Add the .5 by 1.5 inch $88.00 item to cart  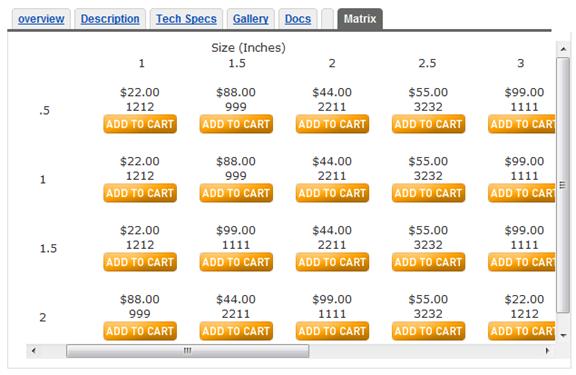point(236,124)
